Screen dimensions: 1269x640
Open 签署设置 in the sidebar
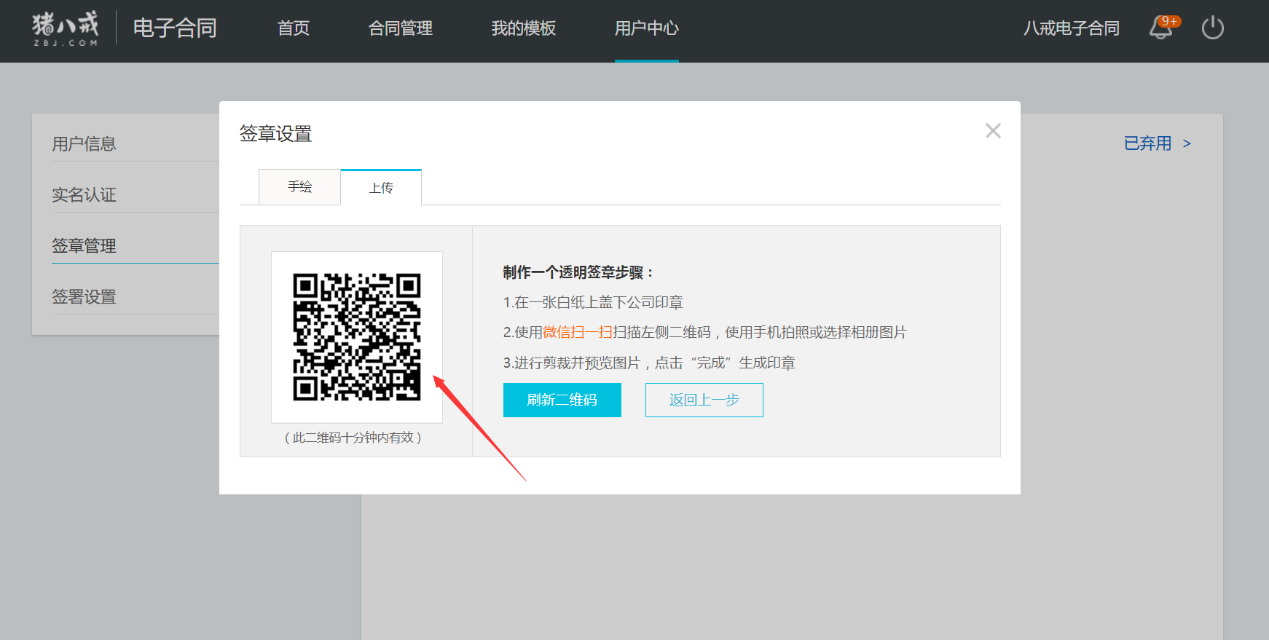(x=84, y=297)
